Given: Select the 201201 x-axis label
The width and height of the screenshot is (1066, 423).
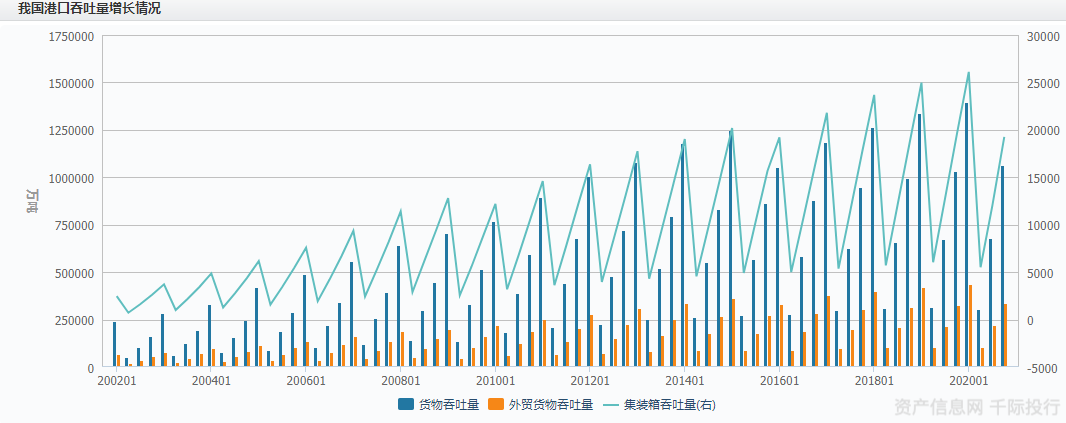Looking at the screenshot, I should [x=590, y=381].
